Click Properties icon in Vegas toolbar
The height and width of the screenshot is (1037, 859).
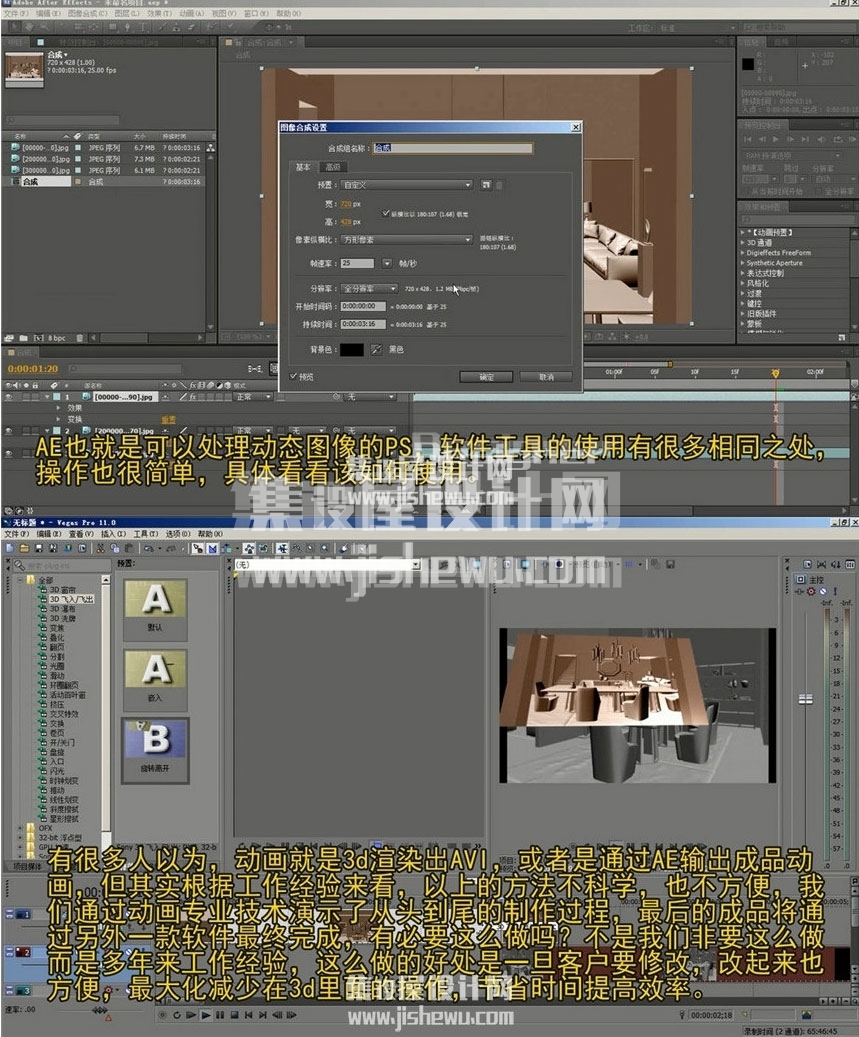coord(82,548)
